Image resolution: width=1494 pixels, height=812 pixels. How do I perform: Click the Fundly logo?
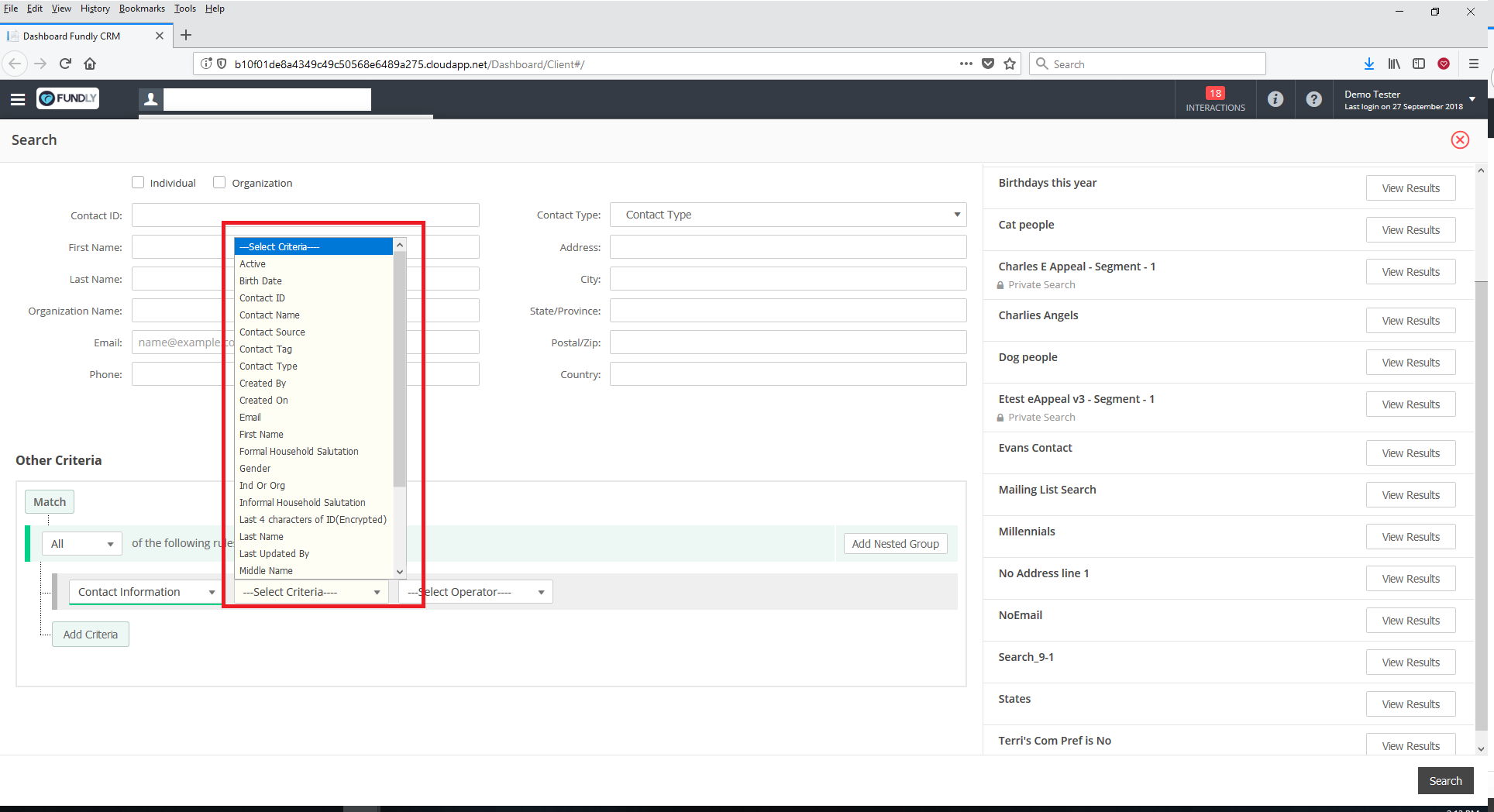tap(68, 98)
